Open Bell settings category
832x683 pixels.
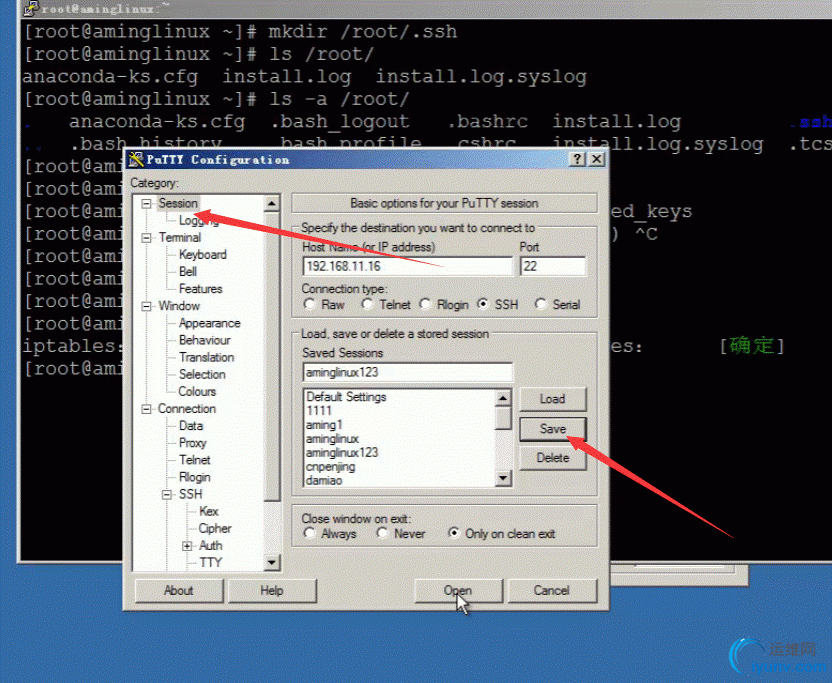point(188,272)
